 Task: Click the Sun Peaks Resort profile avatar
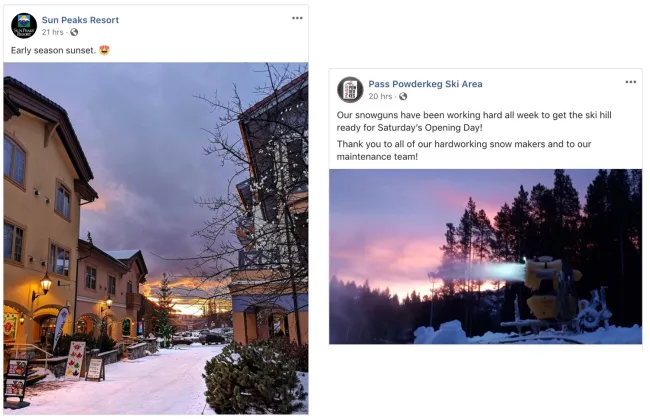click(24, 25)
